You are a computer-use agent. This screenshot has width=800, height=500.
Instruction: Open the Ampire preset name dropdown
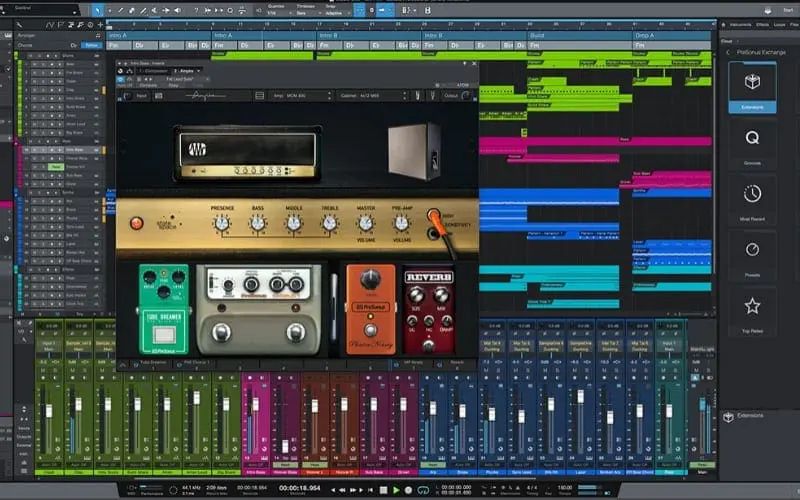(x=186, y=79)
